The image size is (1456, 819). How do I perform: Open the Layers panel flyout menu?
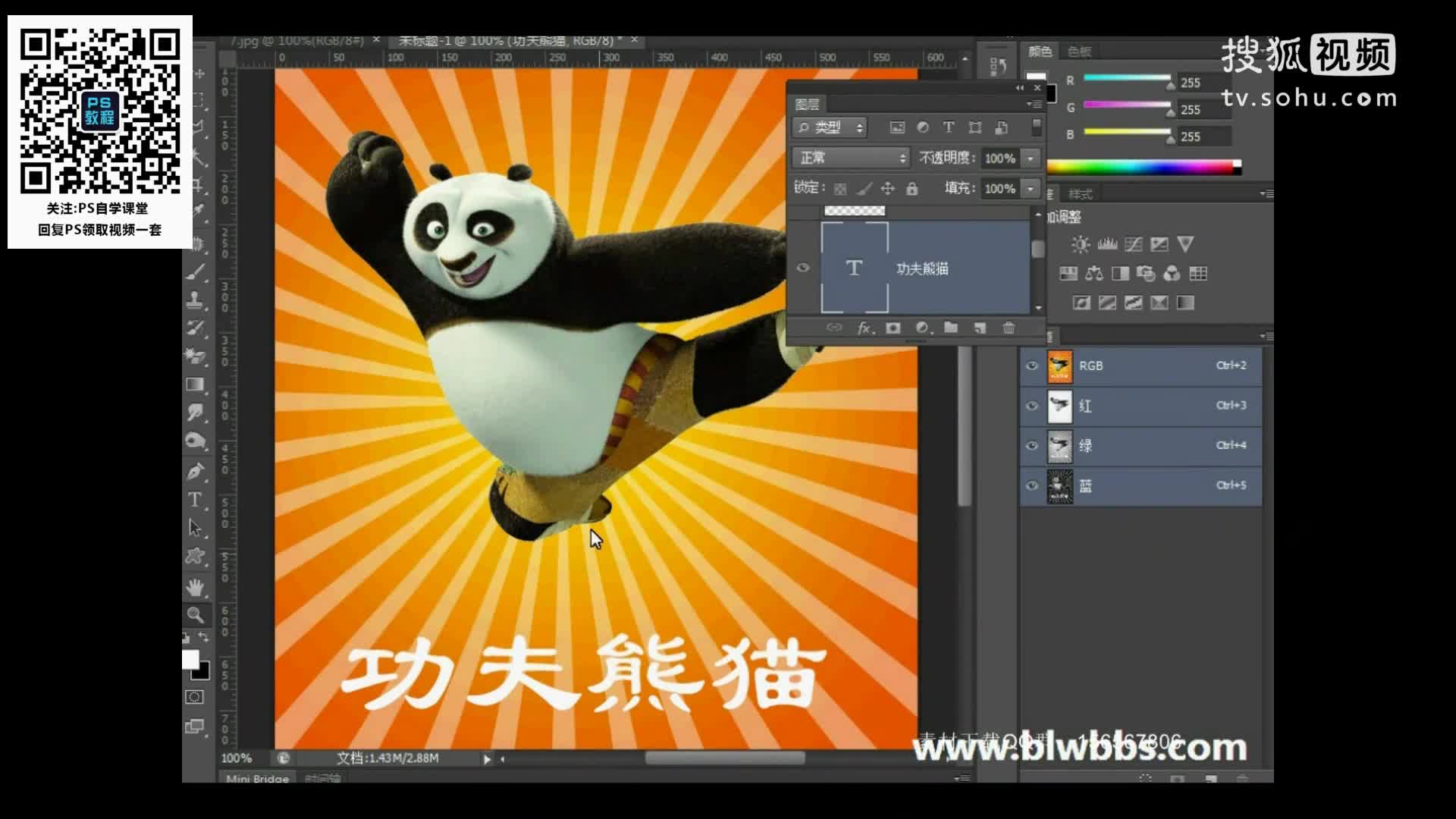(1034, 104)
